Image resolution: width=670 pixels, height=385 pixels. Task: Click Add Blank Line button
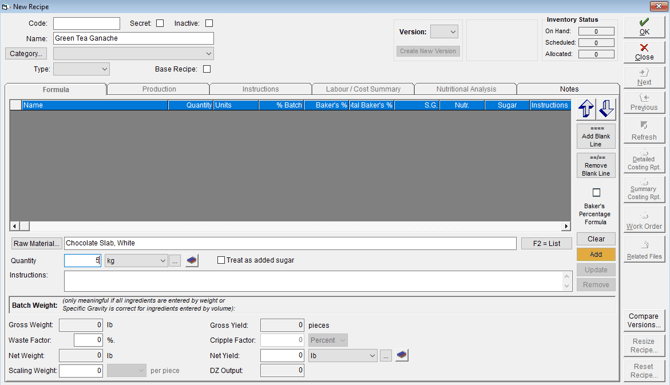[x=596, y=136]
